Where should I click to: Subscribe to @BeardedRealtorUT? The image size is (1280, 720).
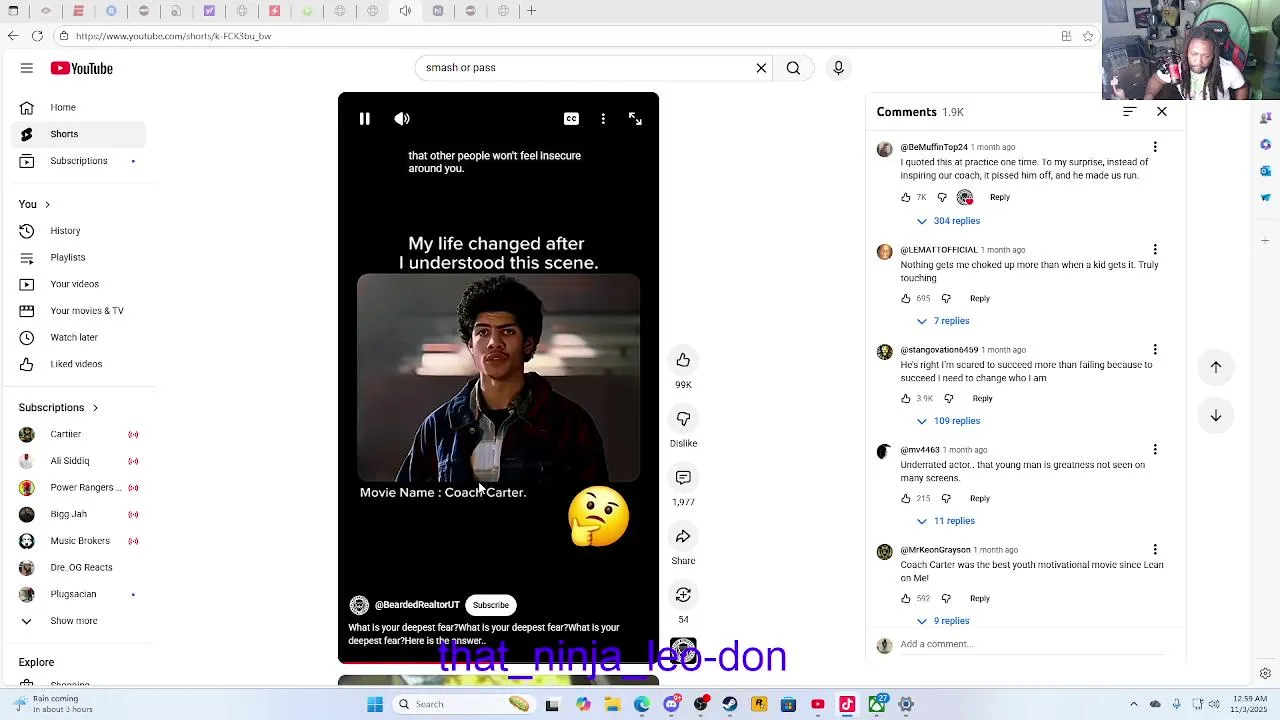(491, 605)
